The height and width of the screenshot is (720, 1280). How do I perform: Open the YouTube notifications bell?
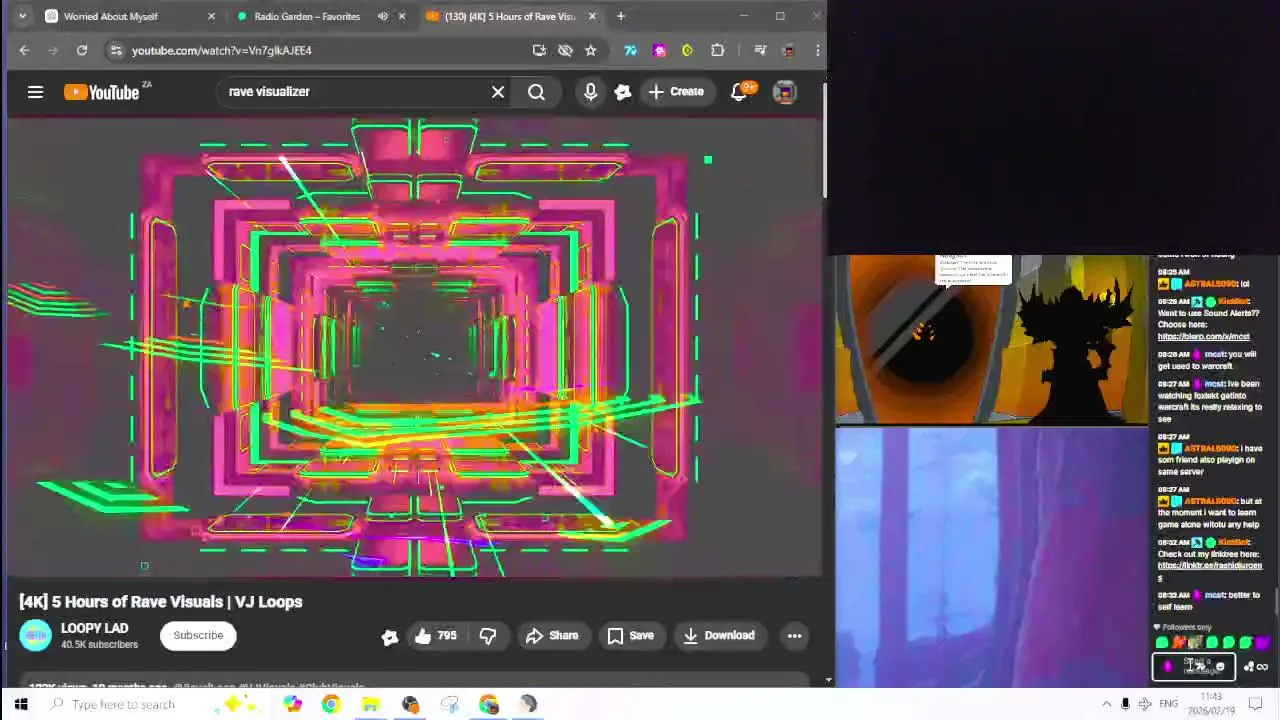pyautogui.click(x=741, y=92)
